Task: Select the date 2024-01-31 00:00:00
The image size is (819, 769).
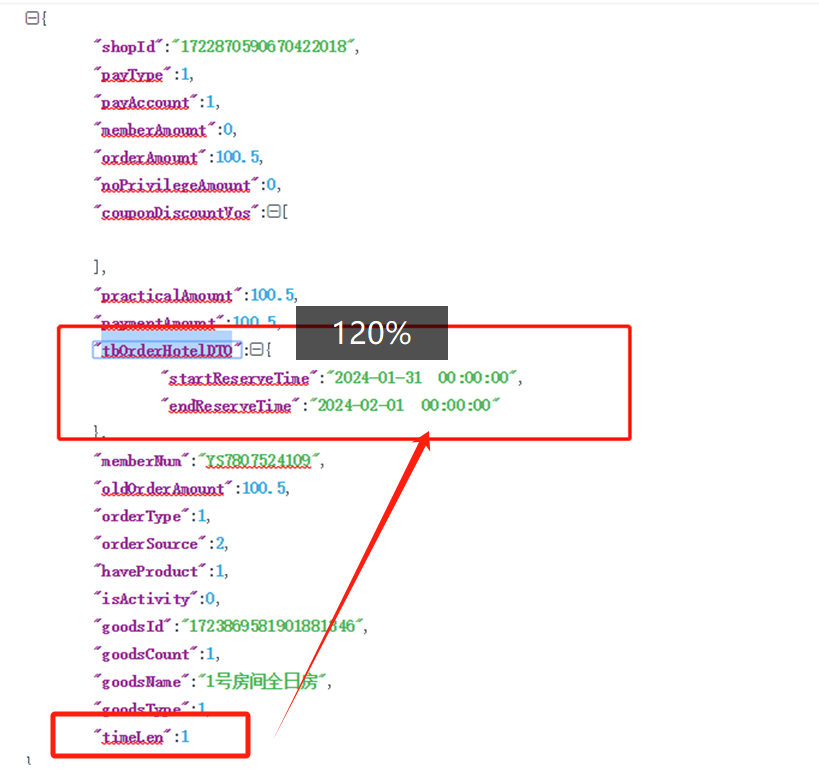Action: click(422, 378)
